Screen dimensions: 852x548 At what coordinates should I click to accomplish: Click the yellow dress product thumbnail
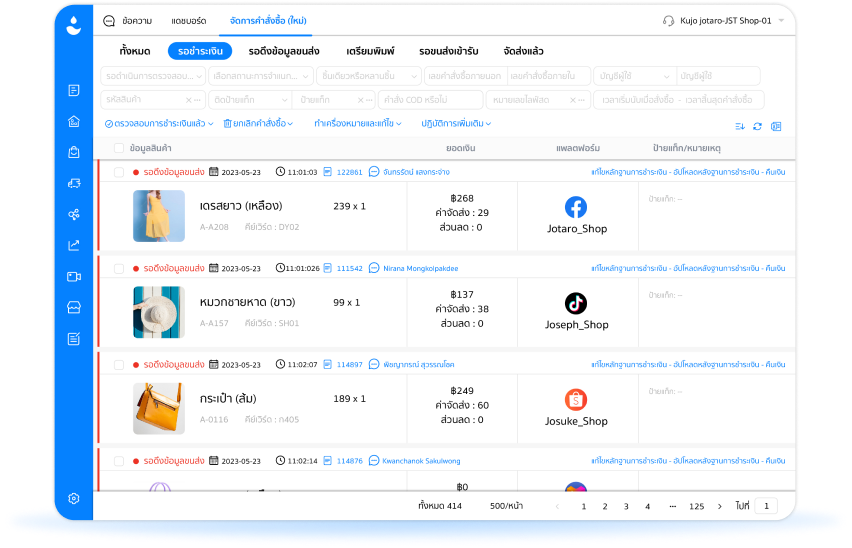tap(159, 216)
